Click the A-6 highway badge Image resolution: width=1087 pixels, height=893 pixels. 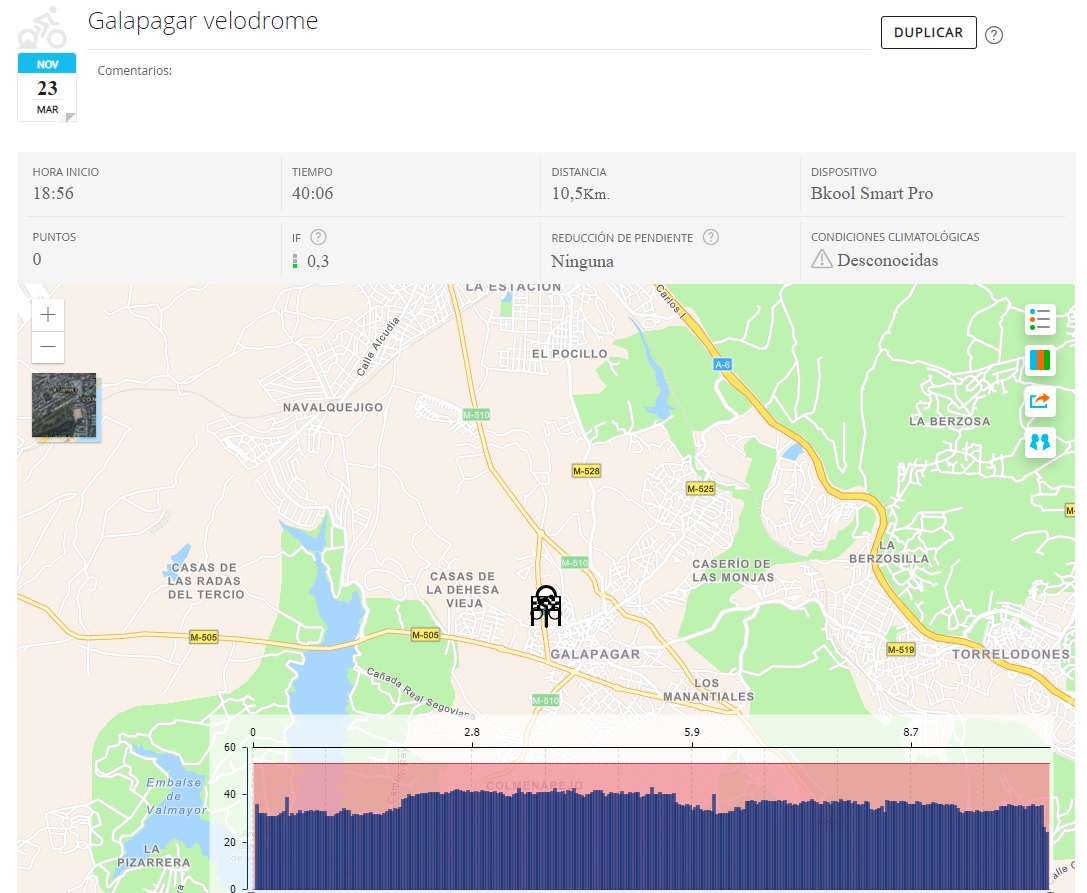pos(722,364)
